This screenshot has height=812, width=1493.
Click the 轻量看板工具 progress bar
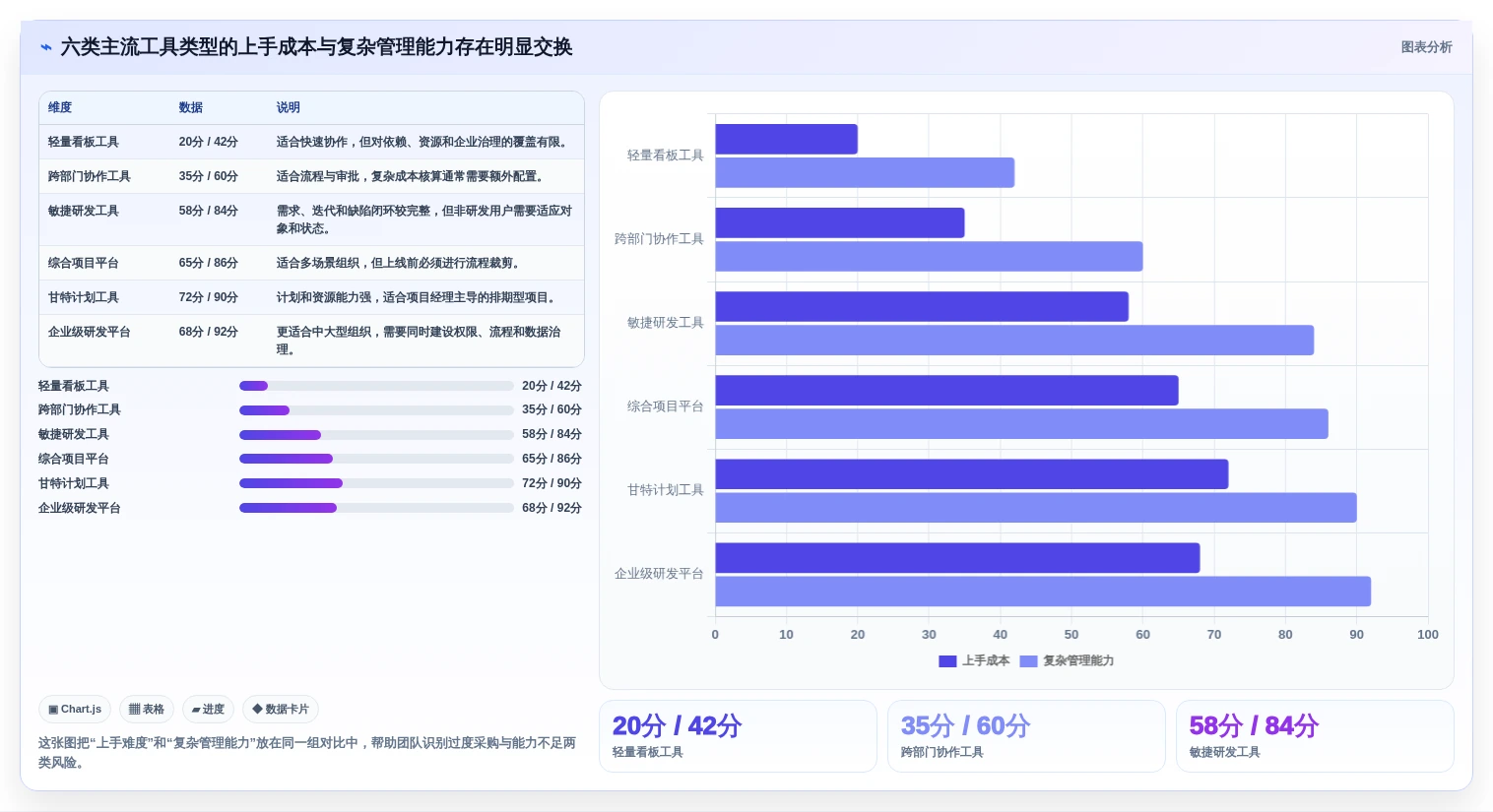click(x=376, y=386)
